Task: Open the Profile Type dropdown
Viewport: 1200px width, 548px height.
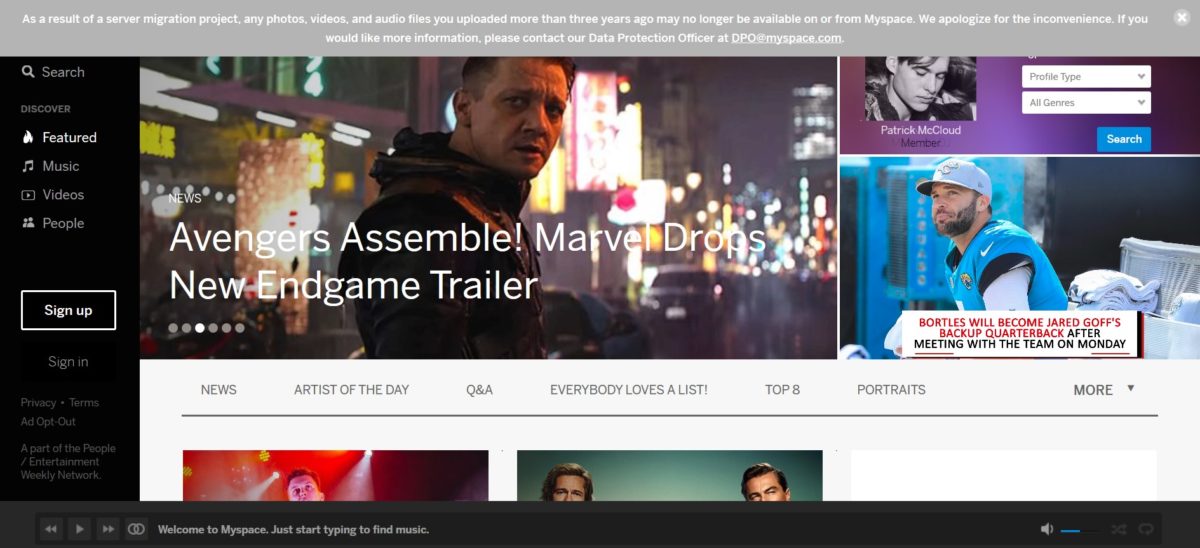Action: coord(1086,77)
